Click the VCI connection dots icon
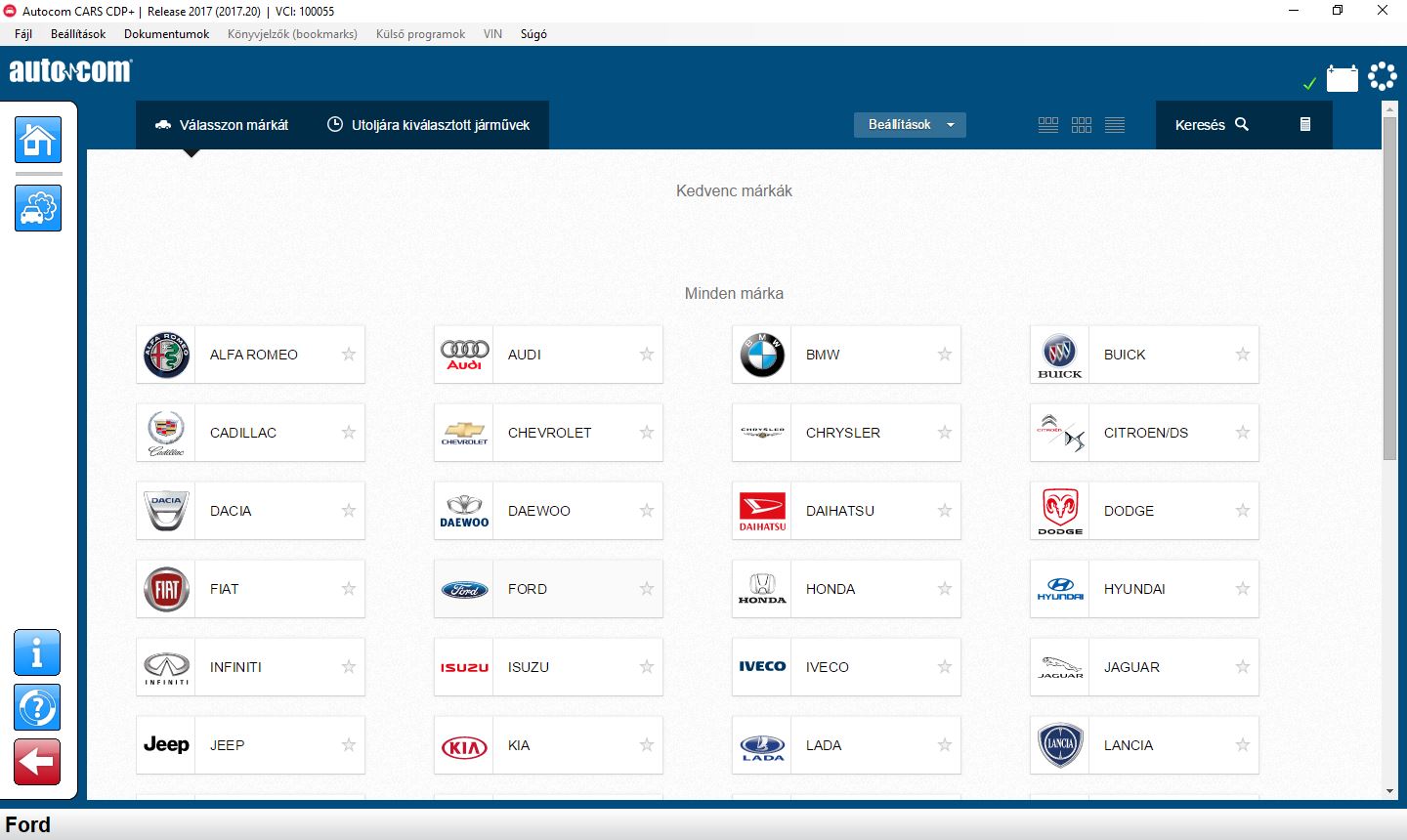 point(1383,76)
